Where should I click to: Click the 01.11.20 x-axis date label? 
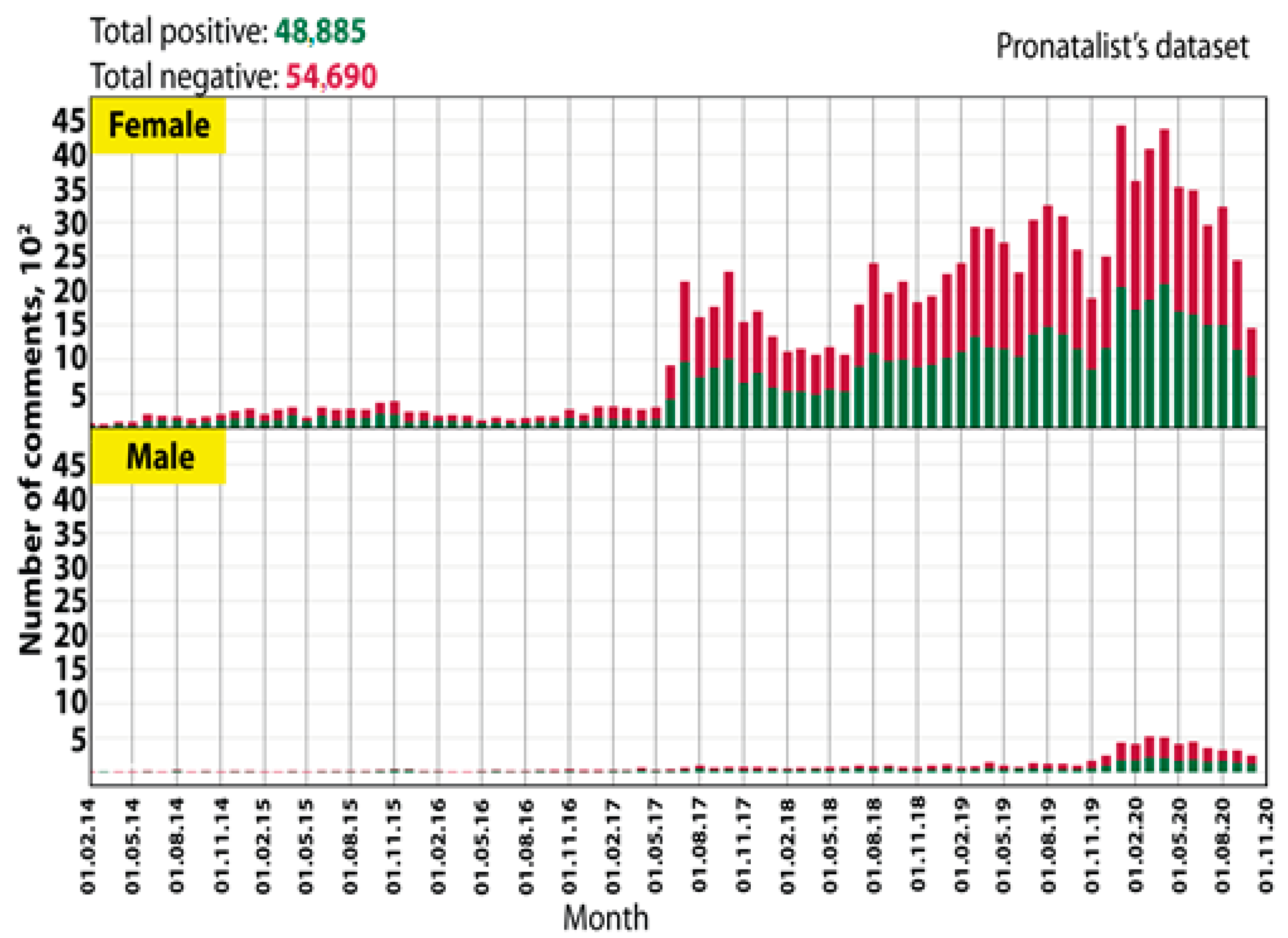tap(1267, 846)
